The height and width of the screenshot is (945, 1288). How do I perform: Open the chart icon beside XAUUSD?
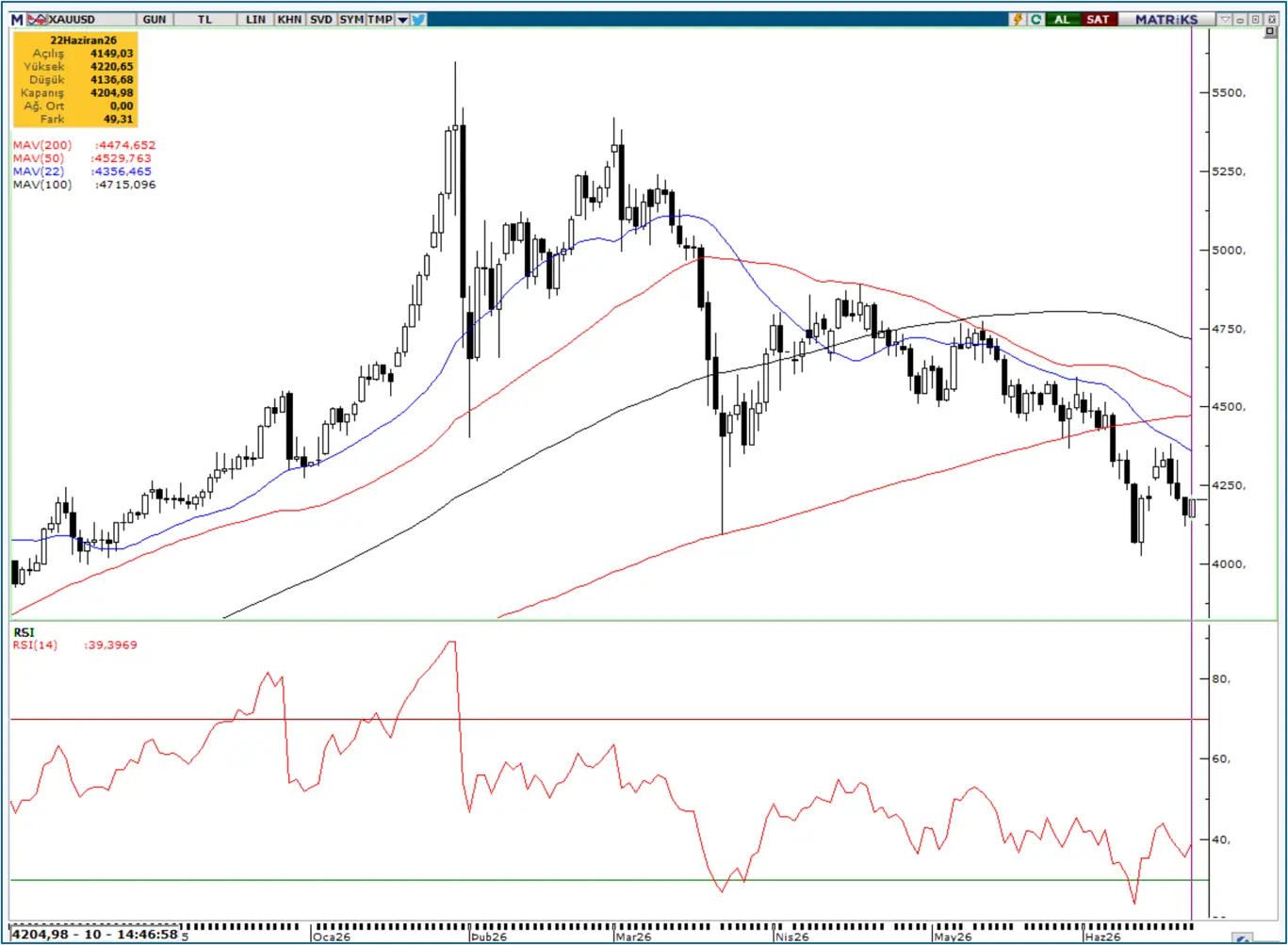click(37, 19)
